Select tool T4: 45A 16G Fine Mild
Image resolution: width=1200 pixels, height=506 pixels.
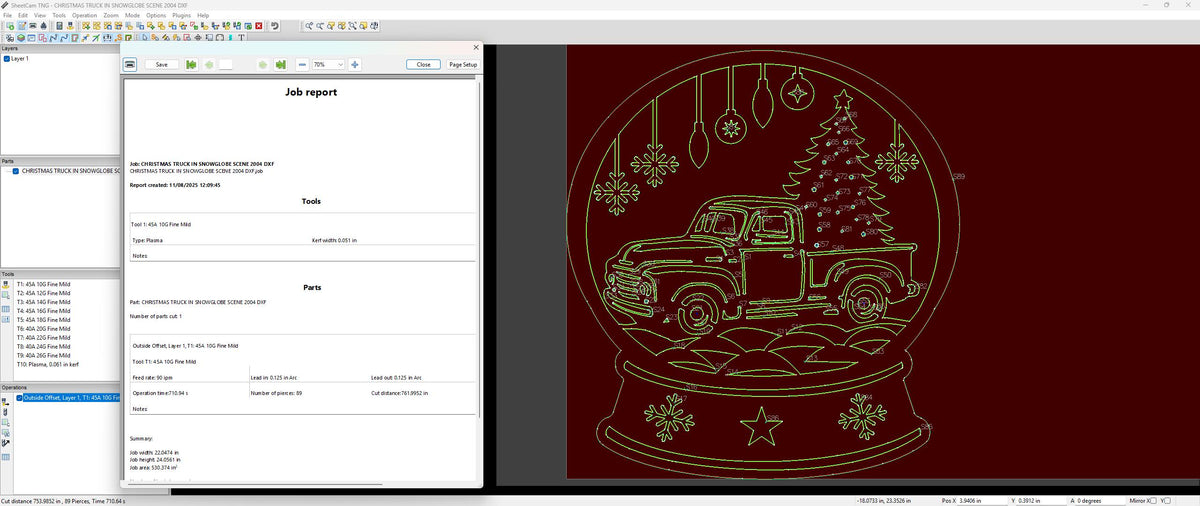(x=44, y=311)
